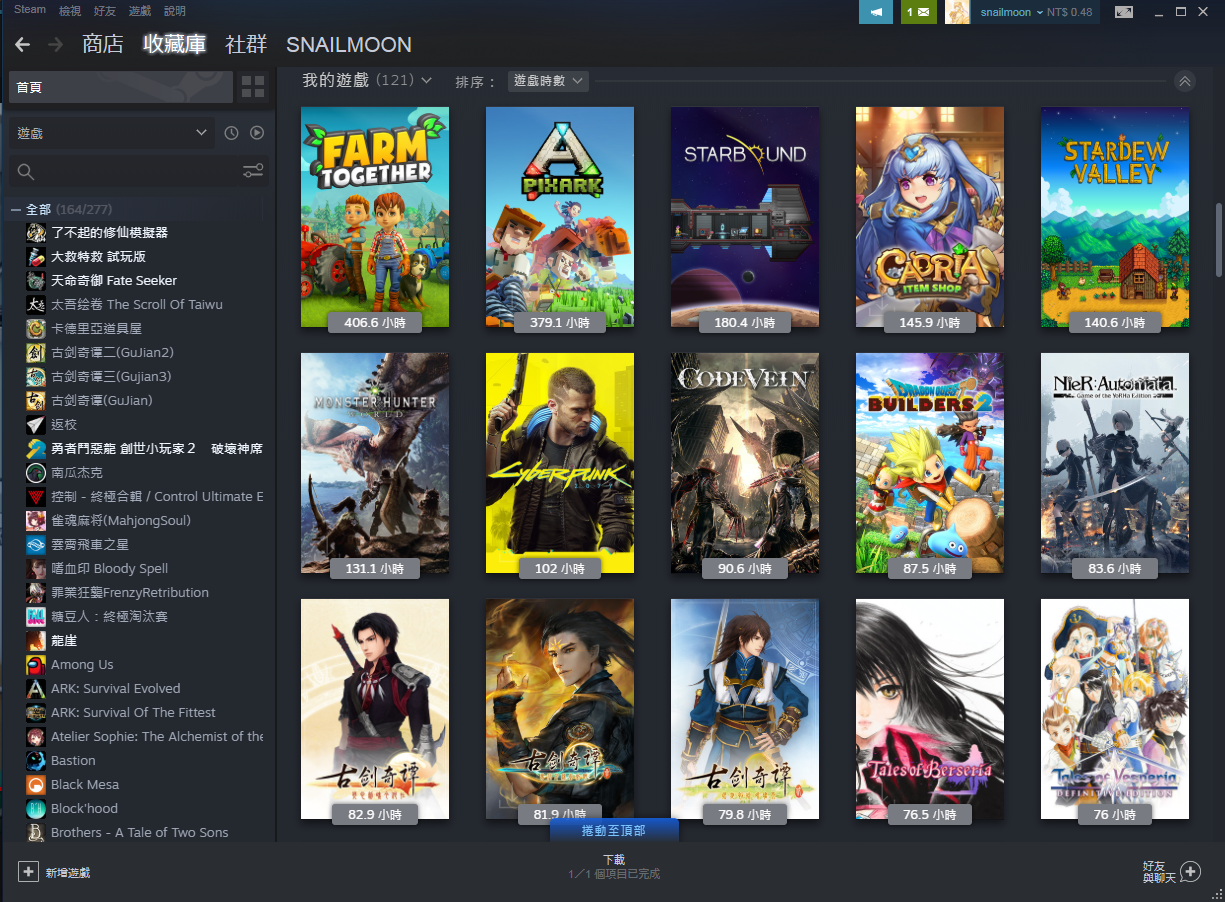The height and width of the screenshot is (902, 1225).
Task: Click the library search field
Action: click(140, 171)
